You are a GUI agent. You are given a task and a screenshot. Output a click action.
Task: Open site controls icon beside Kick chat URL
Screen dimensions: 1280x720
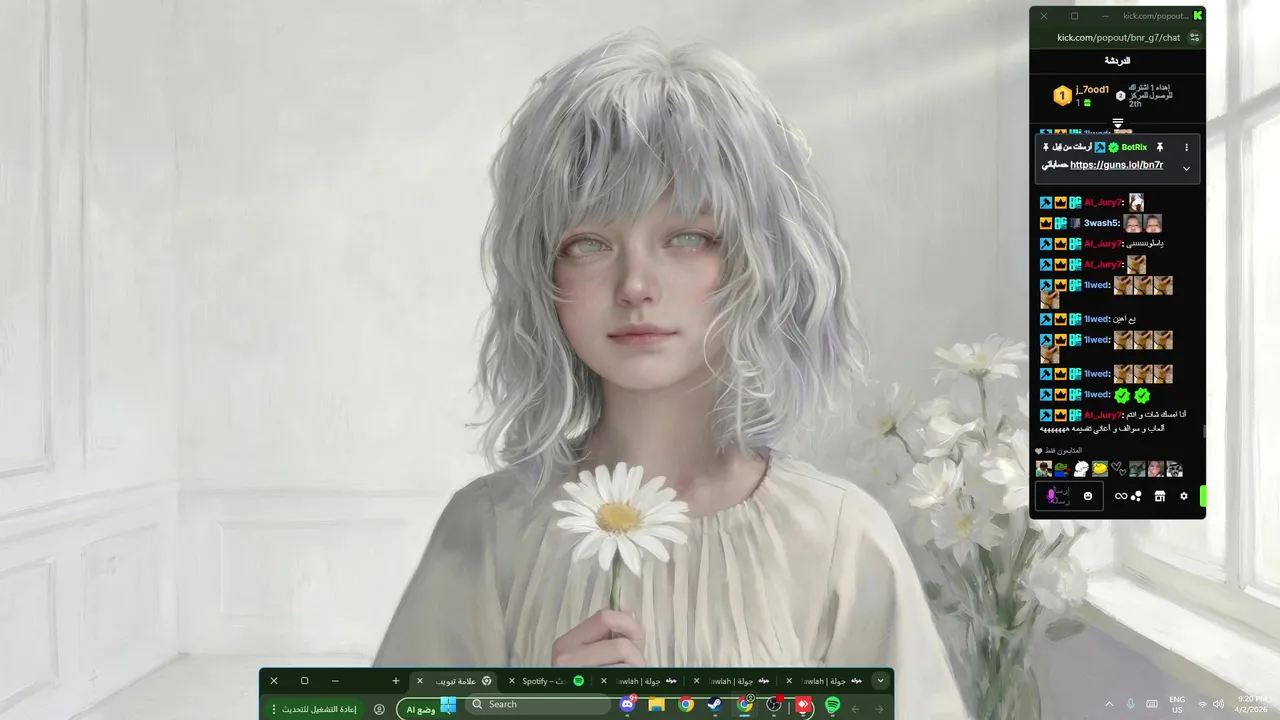[1194, 38]
